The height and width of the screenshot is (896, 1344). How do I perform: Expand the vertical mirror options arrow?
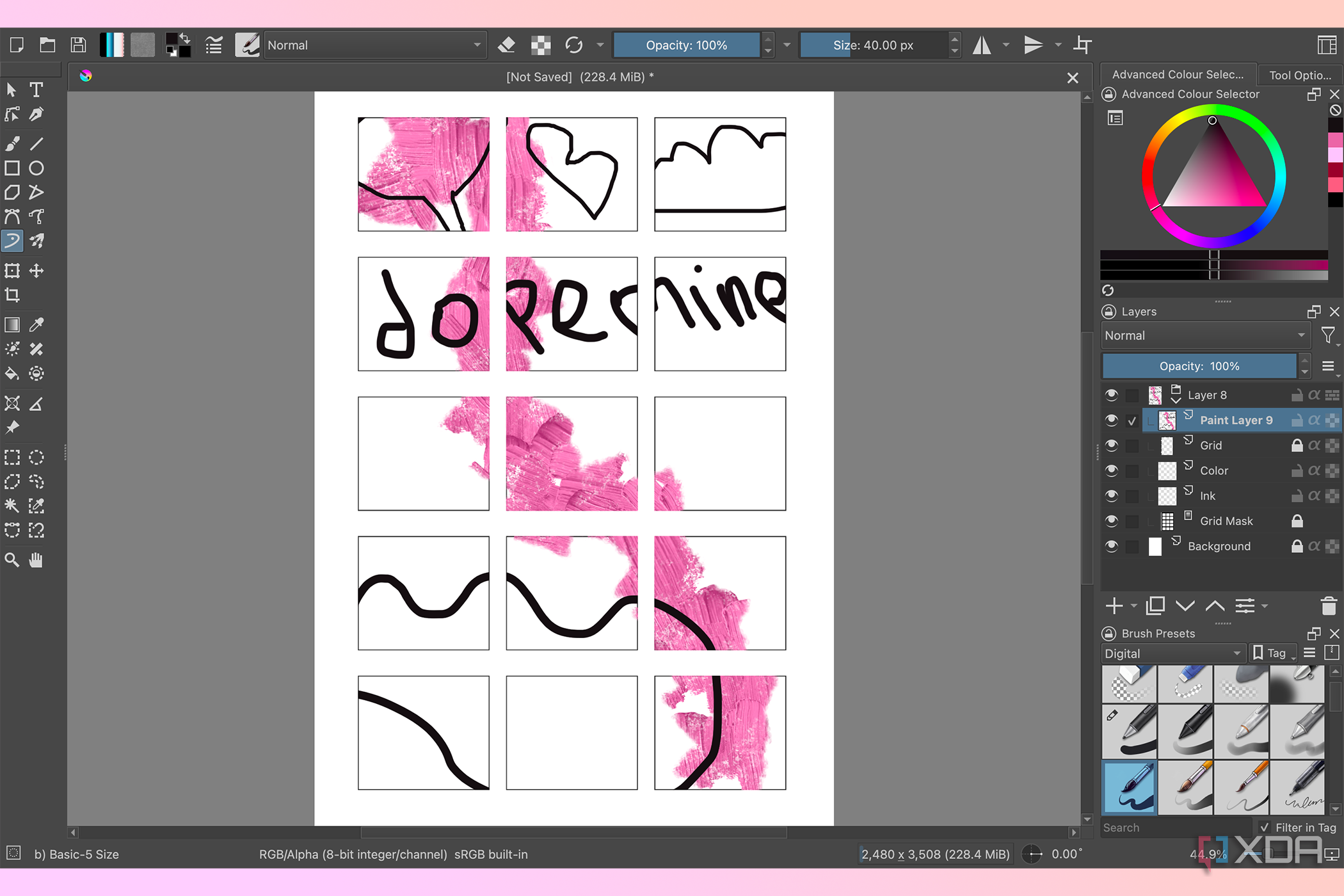click(x=1059, y=45)
